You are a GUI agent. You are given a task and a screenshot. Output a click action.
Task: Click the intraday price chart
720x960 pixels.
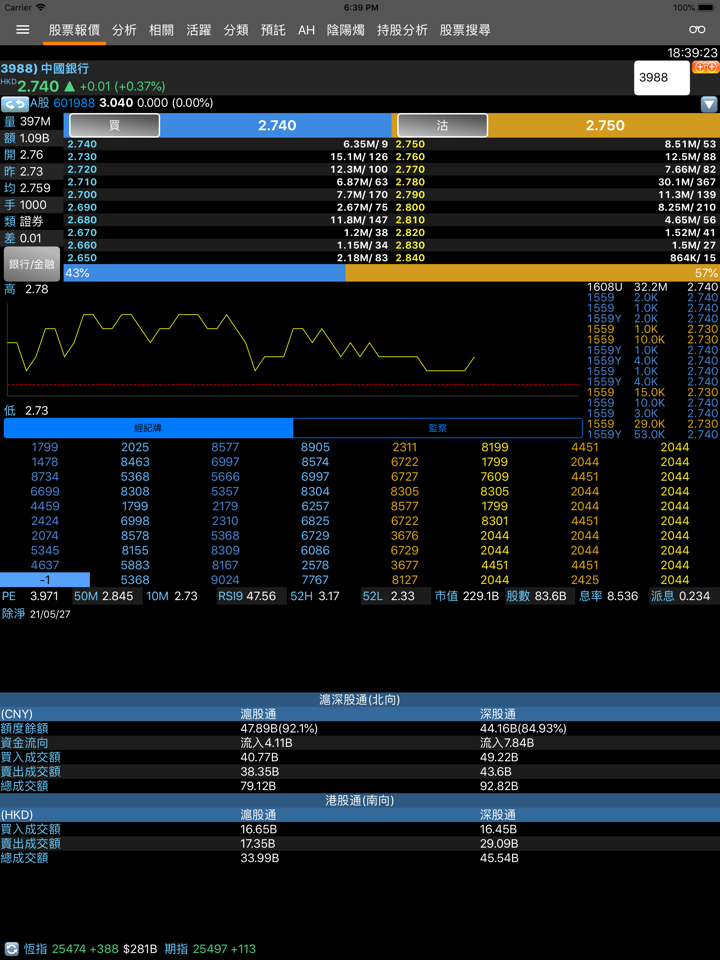[x=292, y=345]
